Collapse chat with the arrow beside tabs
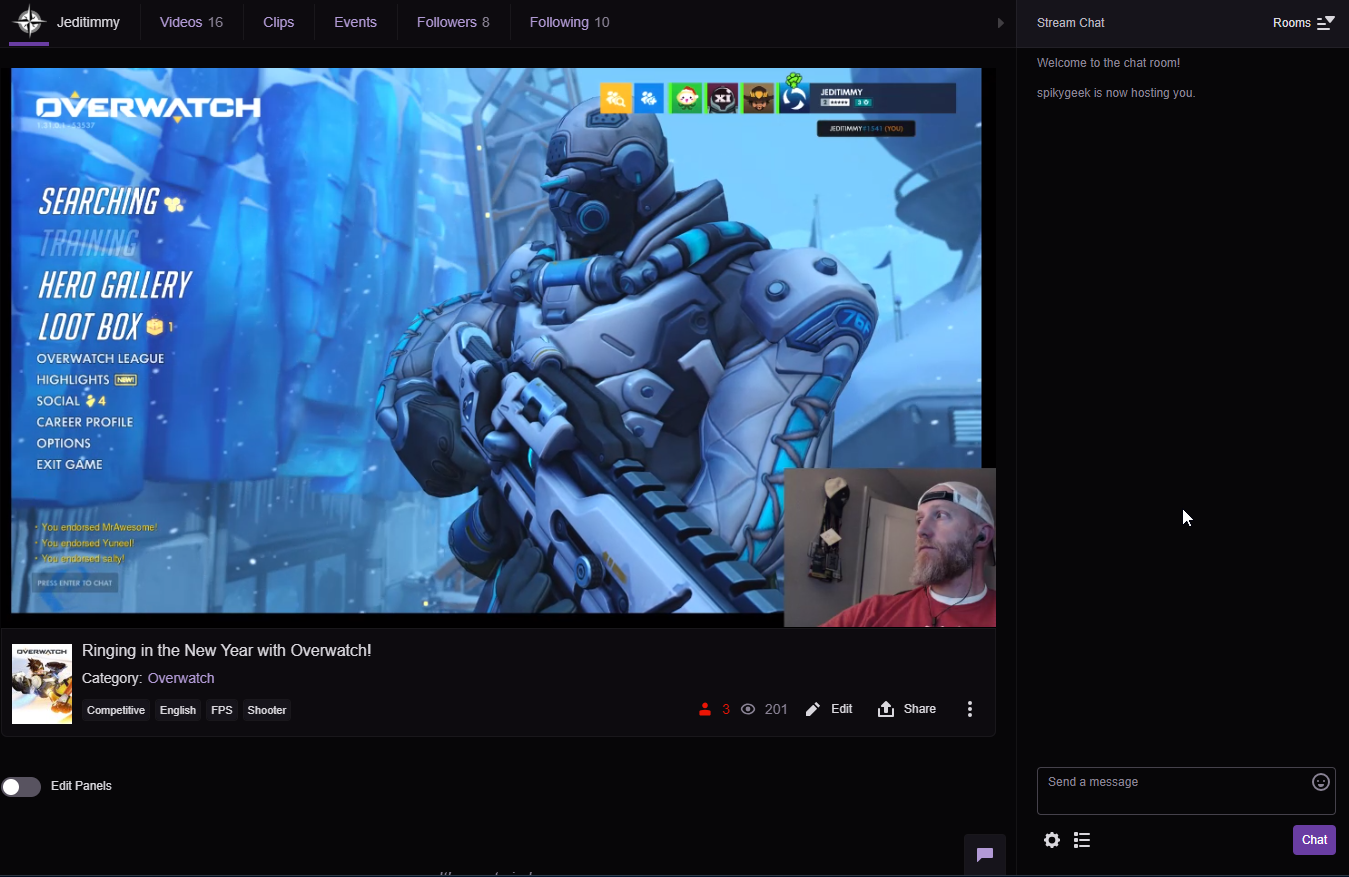 pos(1001,23)
